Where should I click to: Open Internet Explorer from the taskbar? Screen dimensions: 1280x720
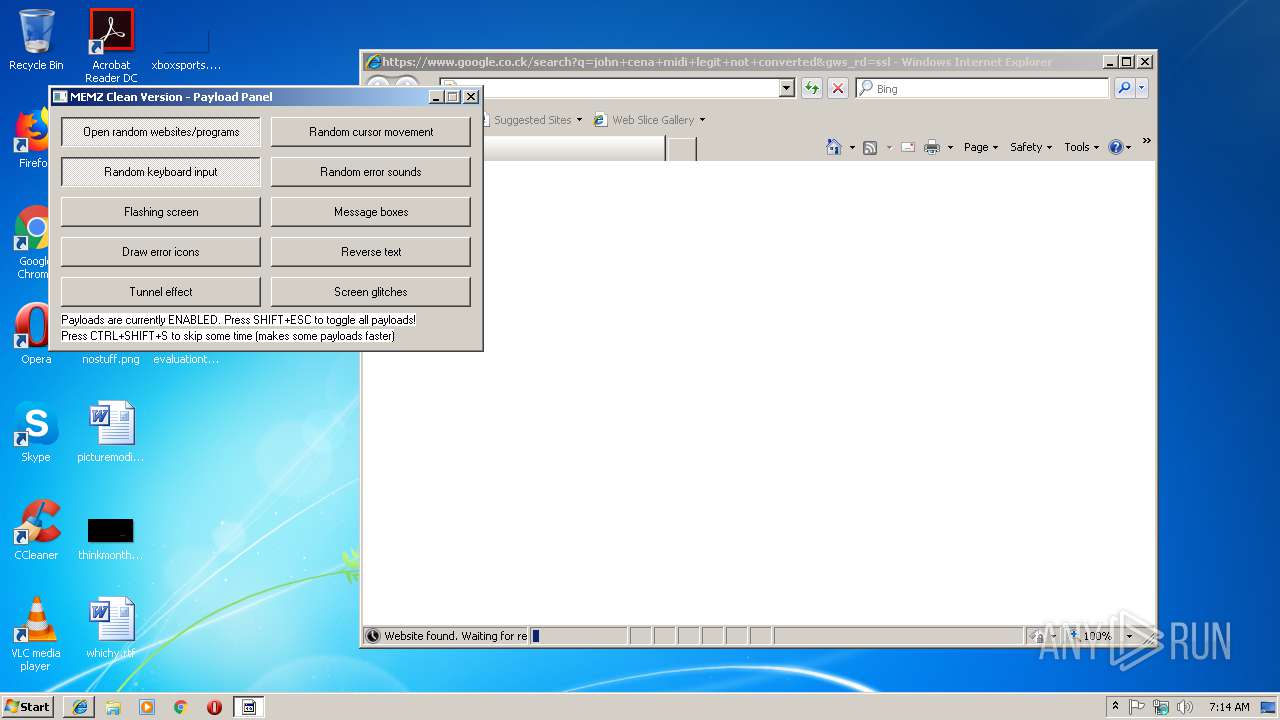point(80,707)
